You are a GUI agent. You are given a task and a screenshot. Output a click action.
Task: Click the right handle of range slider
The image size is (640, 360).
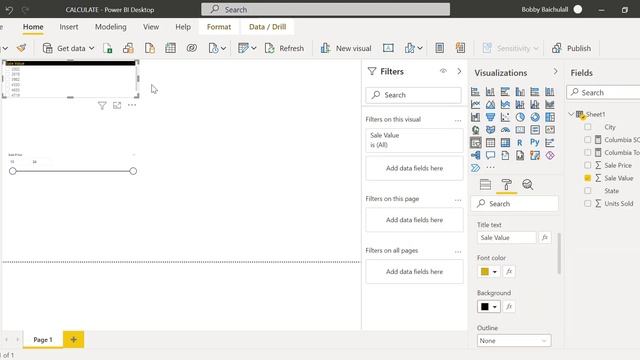click(x=133, y=171)
